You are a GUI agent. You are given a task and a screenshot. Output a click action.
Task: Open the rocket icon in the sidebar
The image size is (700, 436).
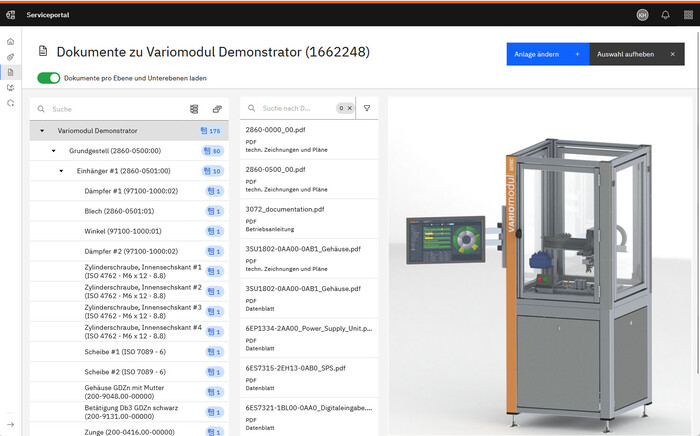11,57
